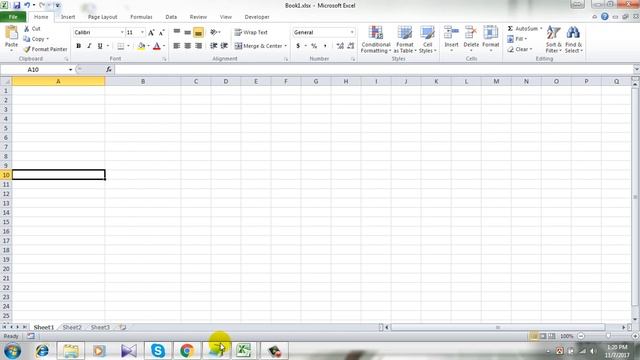This screenshot has width=640, height=360.
Task: Switch to Sheet3 tab
Action: click(x=100, y=327)
